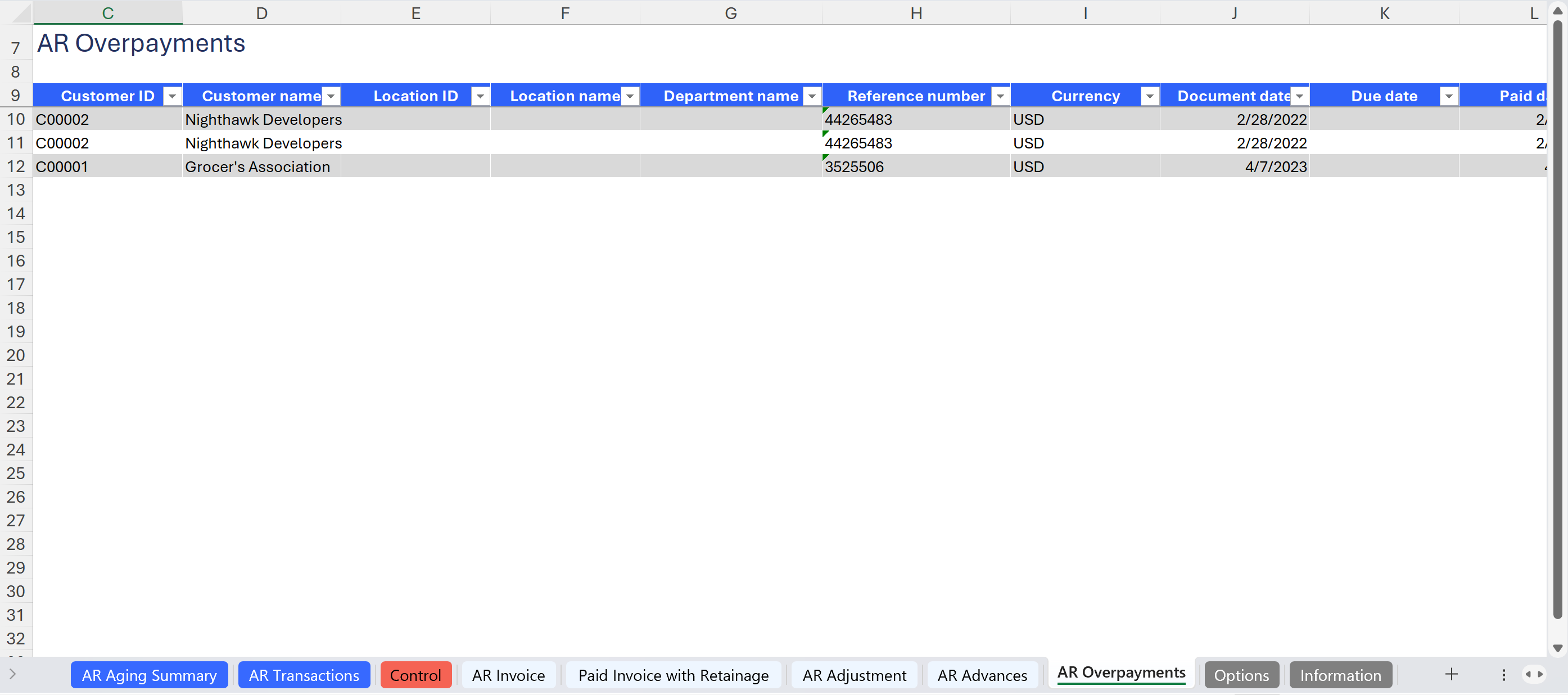Select cell with Grocer's Association
1568x695 pixels.
click(x=258, y=166)
